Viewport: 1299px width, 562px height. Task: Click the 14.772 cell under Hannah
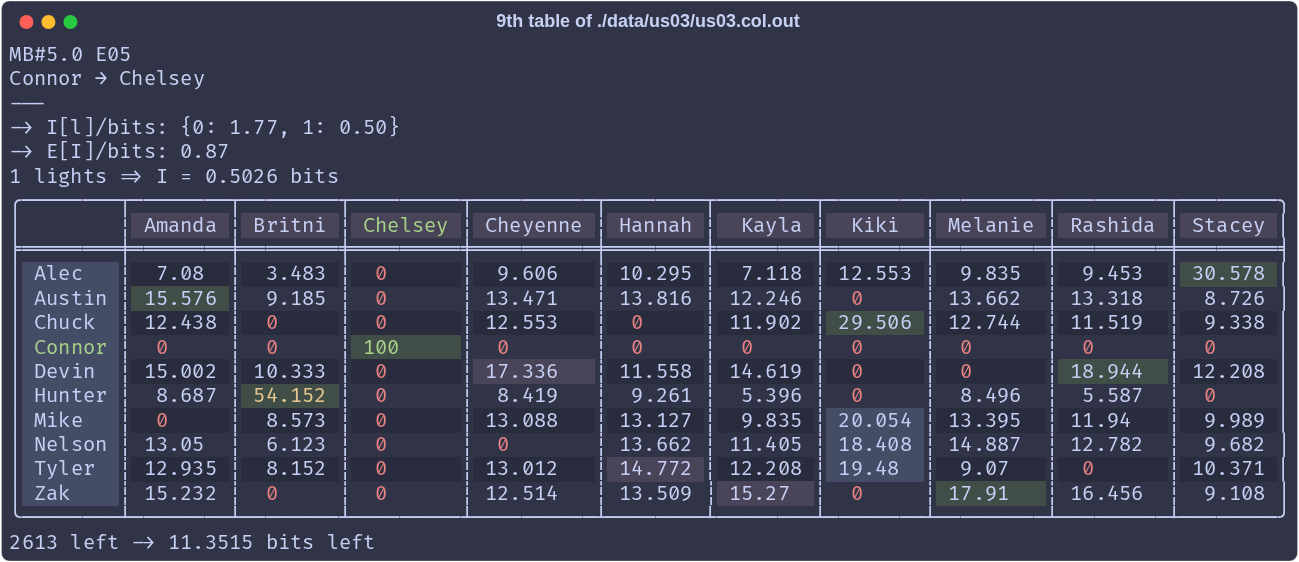(x=656, y=469)
